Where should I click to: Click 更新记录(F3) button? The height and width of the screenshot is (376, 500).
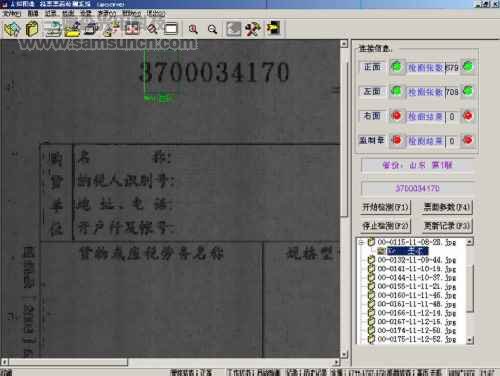coord(447,226)
